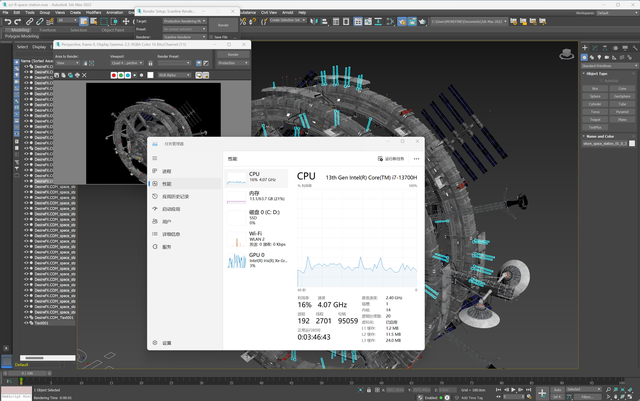Toggle alpha channel display in frame window
The width and height of the screenshot is (640, 401).
tap(135, 75)
